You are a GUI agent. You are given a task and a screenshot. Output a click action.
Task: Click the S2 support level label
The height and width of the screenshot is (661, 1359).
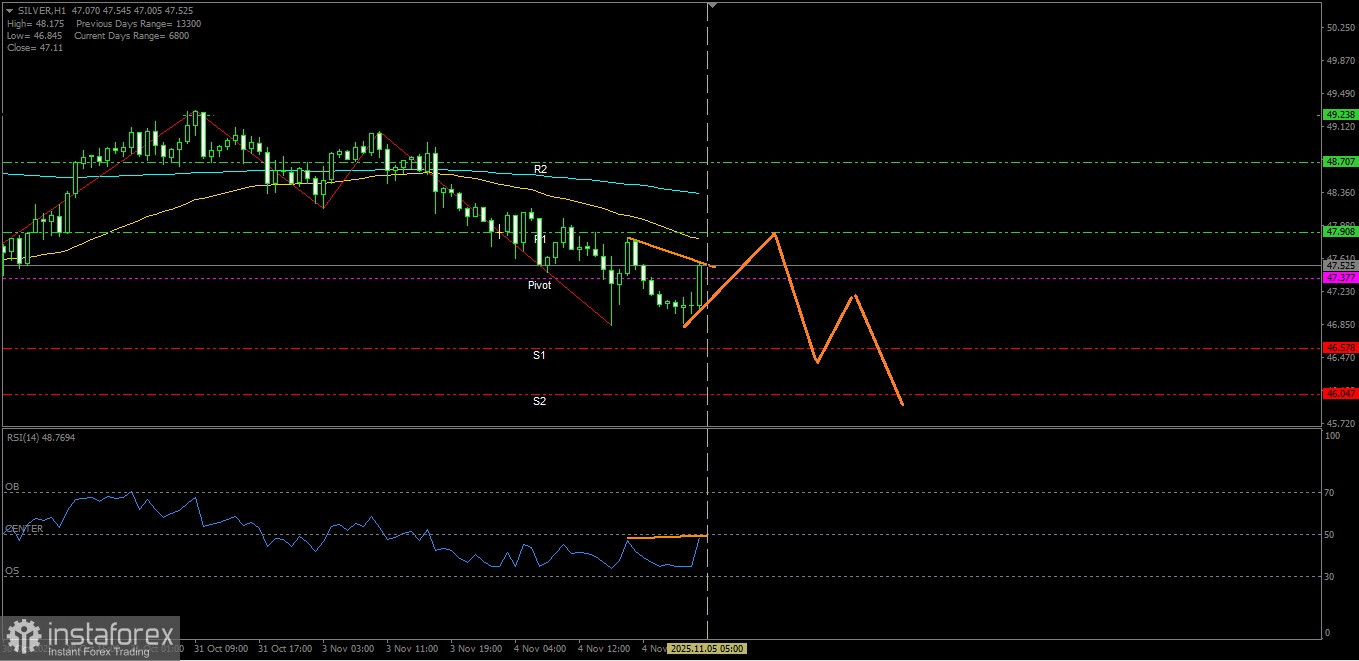[539, 401]
